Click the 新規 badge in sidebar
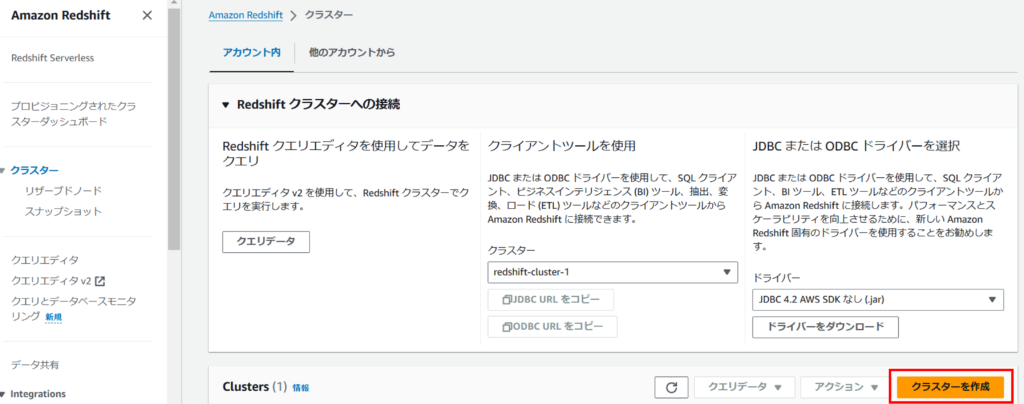This screenshot has width=1024, height=404. point(54,317)
